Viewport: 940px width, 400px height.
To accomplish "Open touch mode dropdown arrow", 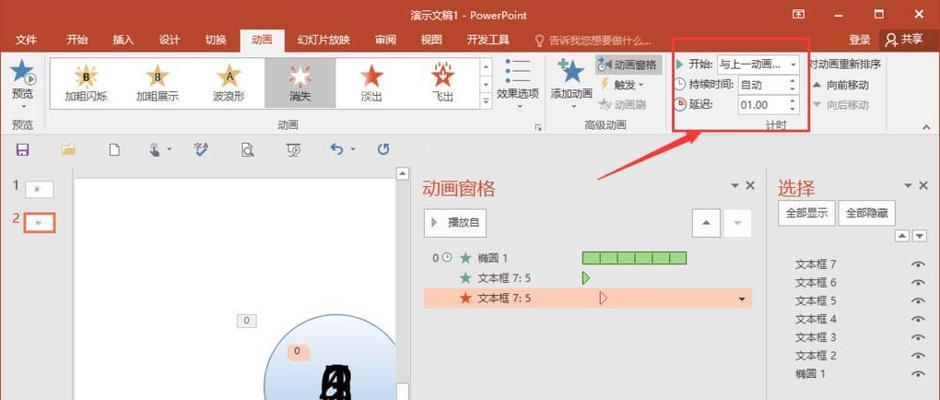I will point(170,150).
